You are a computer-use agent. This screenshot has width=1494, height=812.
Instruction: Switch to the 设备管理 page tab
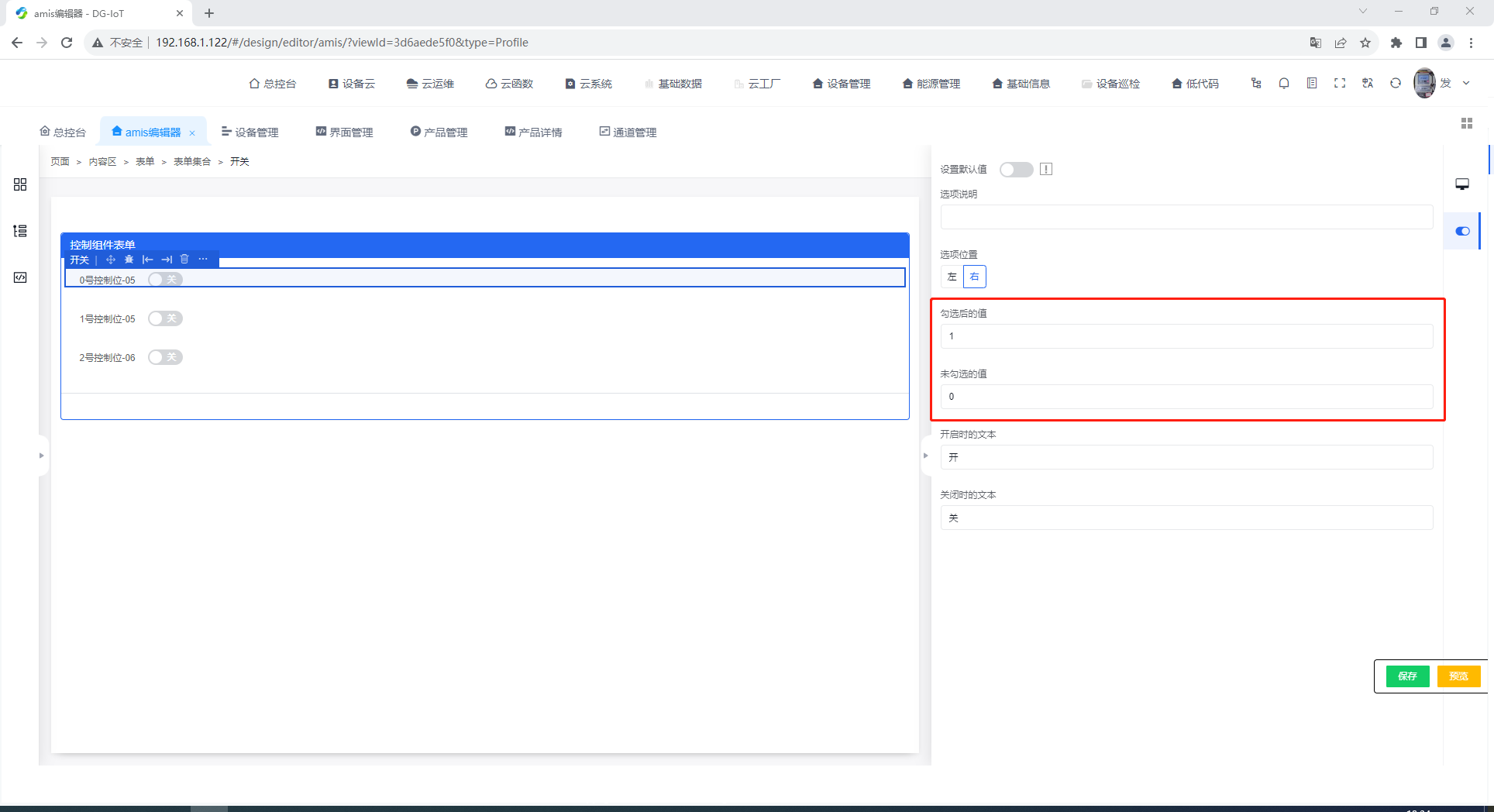tap(250, 132)
